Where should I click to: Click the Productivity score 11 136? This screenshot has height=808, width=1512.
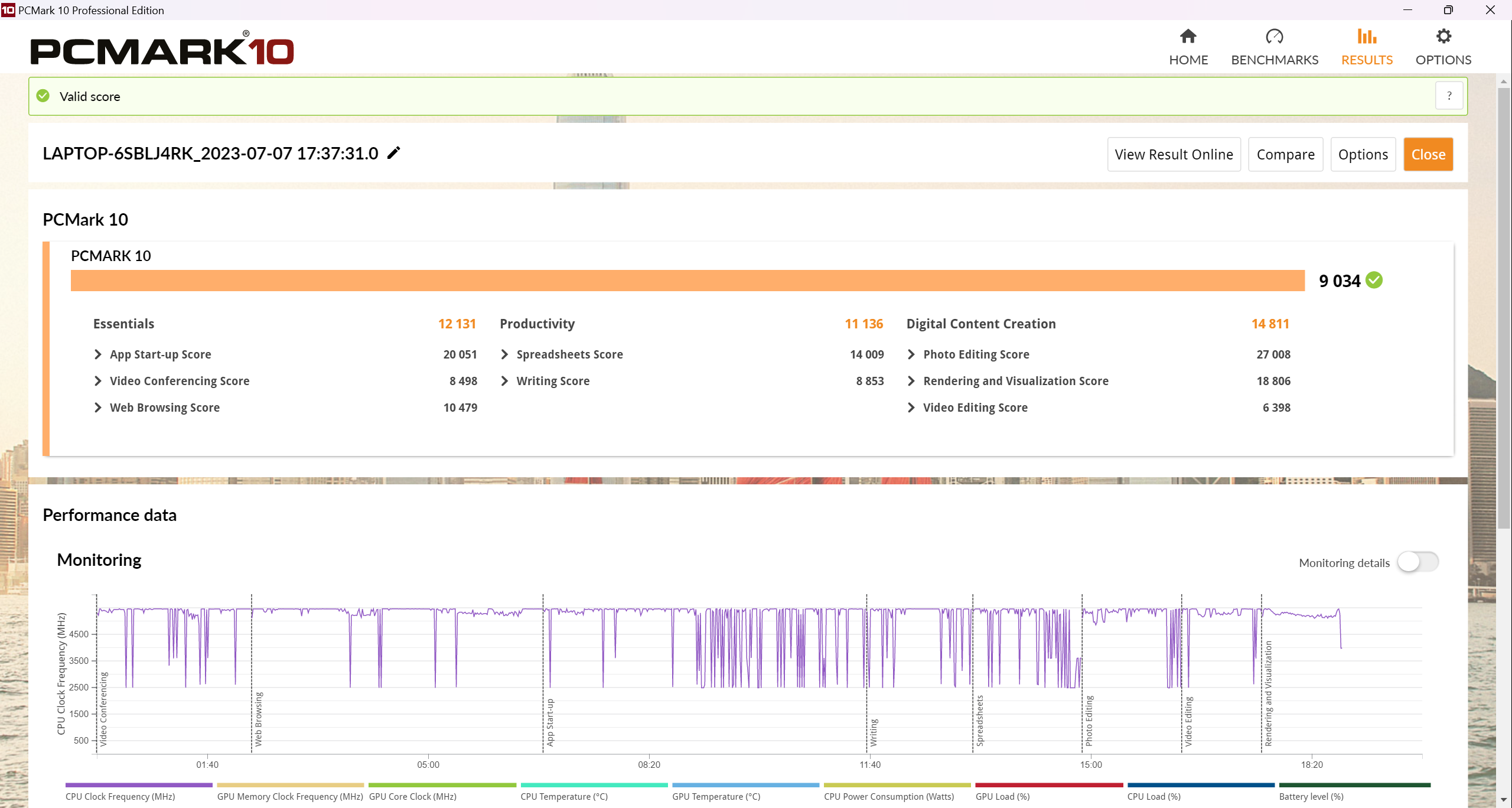point(864,324)
